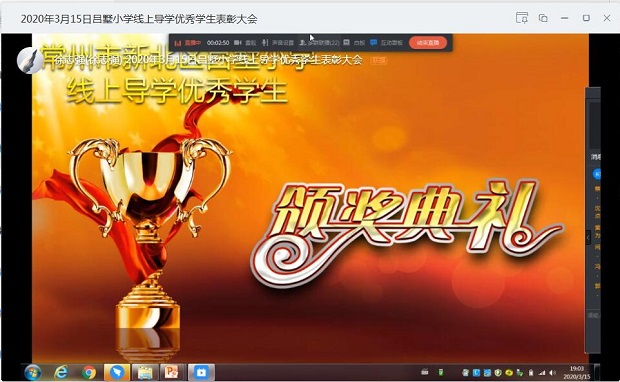This screenshot has width=620, height=382.
Task: Click the red end live stream button
Action: [x=428, y=43]
